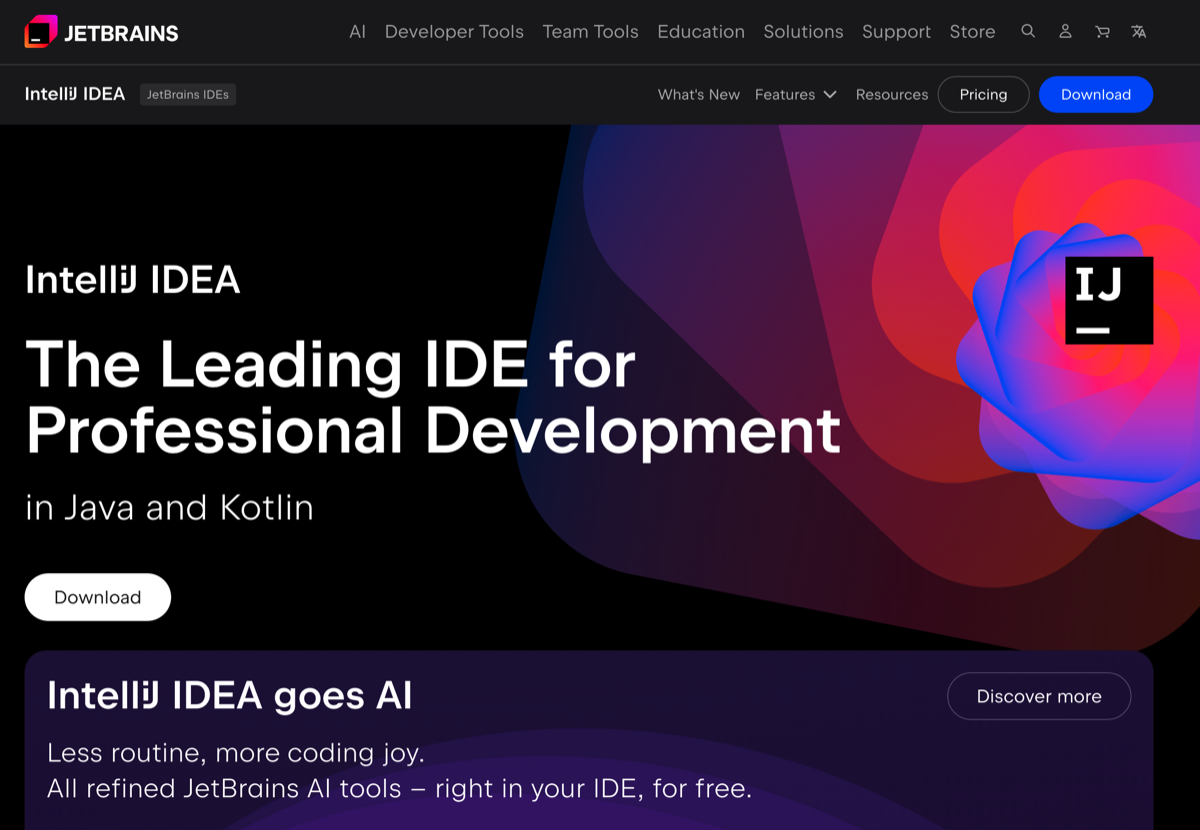Click the profile account icon
Viewport: 1200px width, 830px height.
tap(1065, 31)
